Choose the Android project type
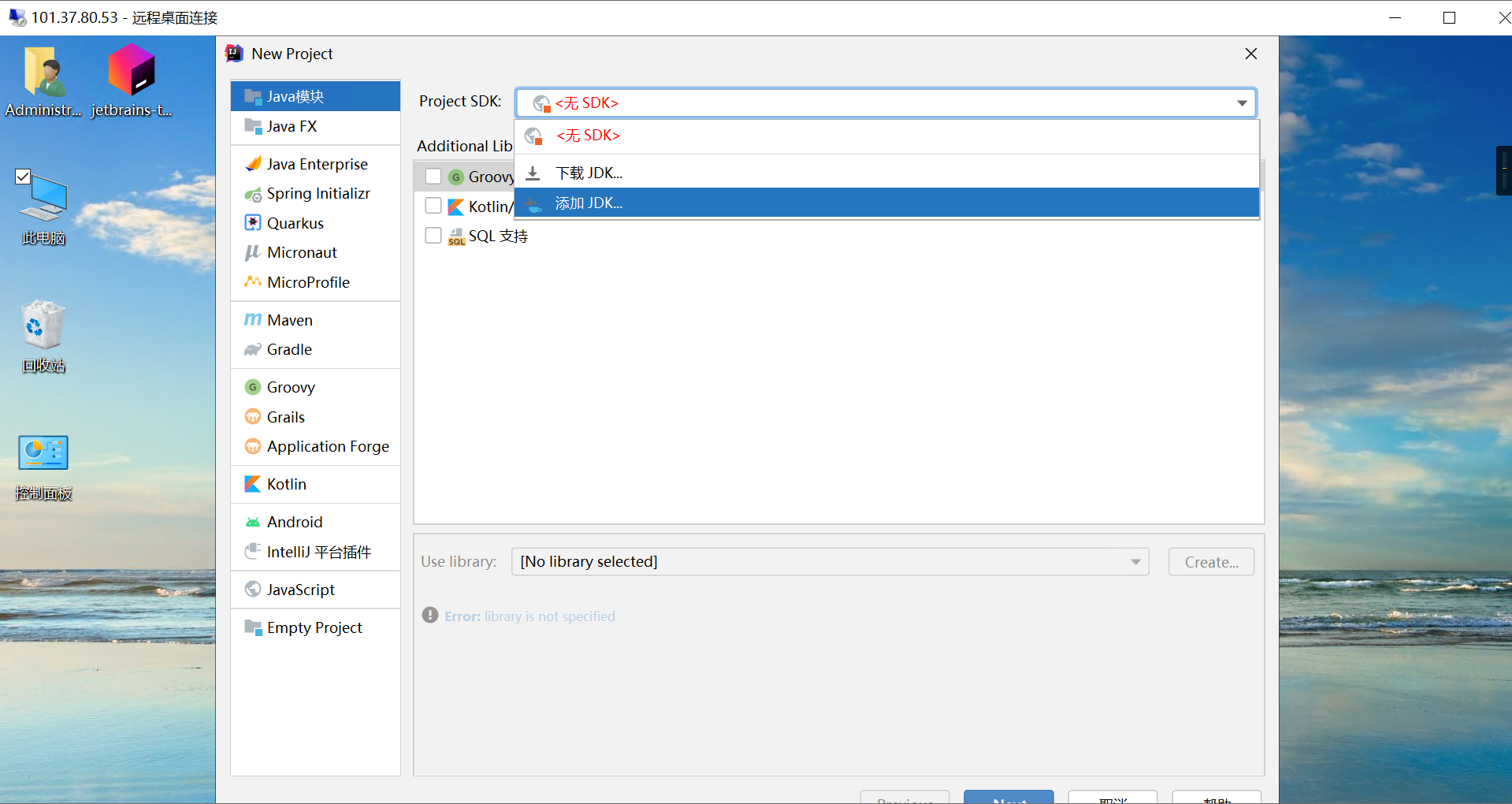This screenshot has height=804, width=1512. [315, 522]
